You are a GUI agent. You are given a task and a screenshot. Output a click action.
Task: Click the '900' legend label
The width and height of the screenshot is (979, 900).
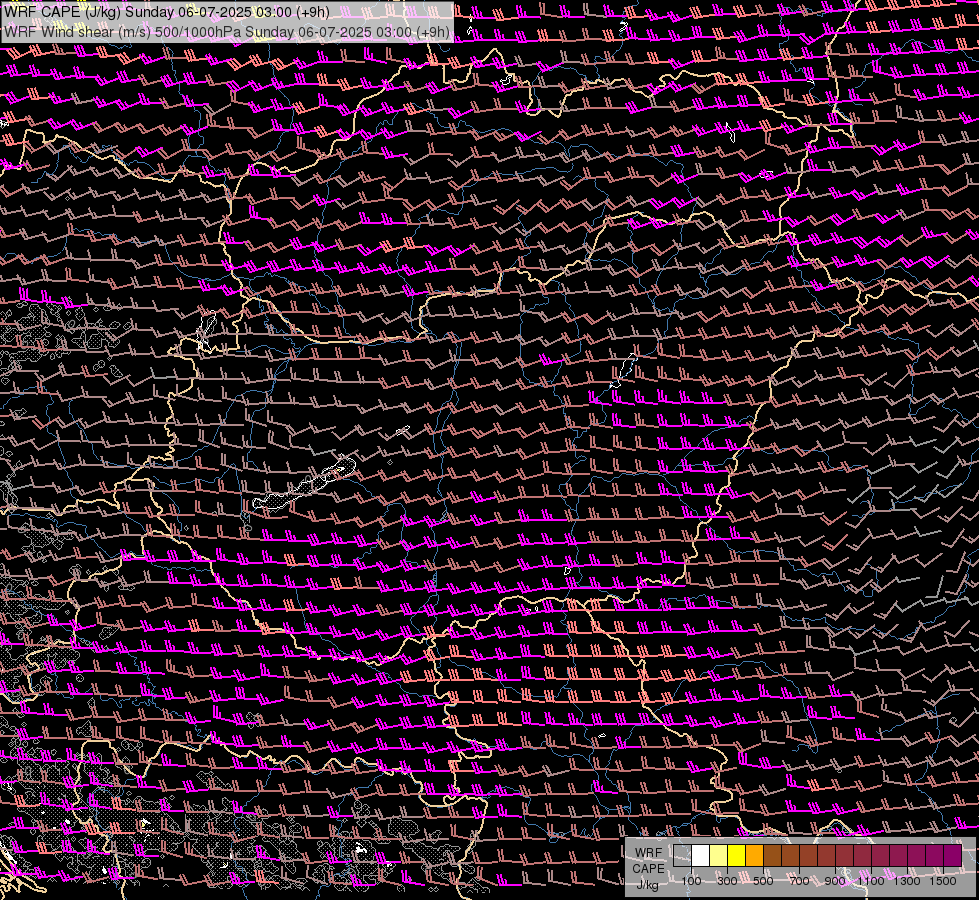point(835,881)
